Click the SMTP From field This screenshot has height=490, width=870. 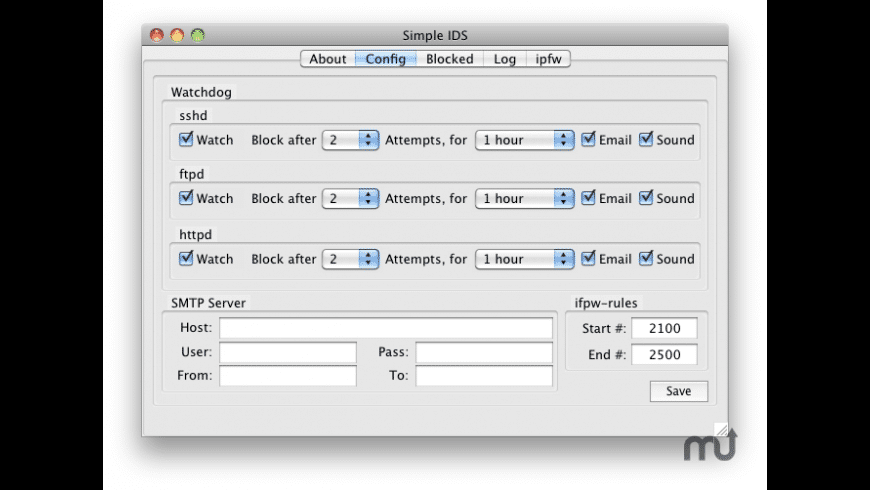coord(287,376)
